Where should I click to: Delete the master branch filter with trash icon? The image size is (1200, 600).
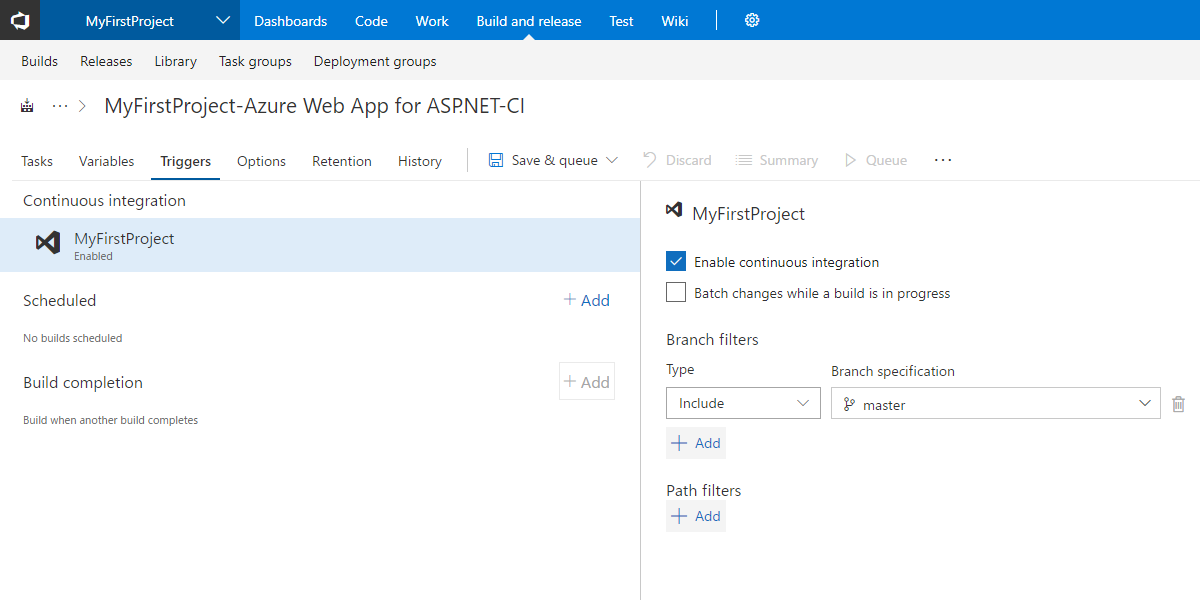(1179, 404)
